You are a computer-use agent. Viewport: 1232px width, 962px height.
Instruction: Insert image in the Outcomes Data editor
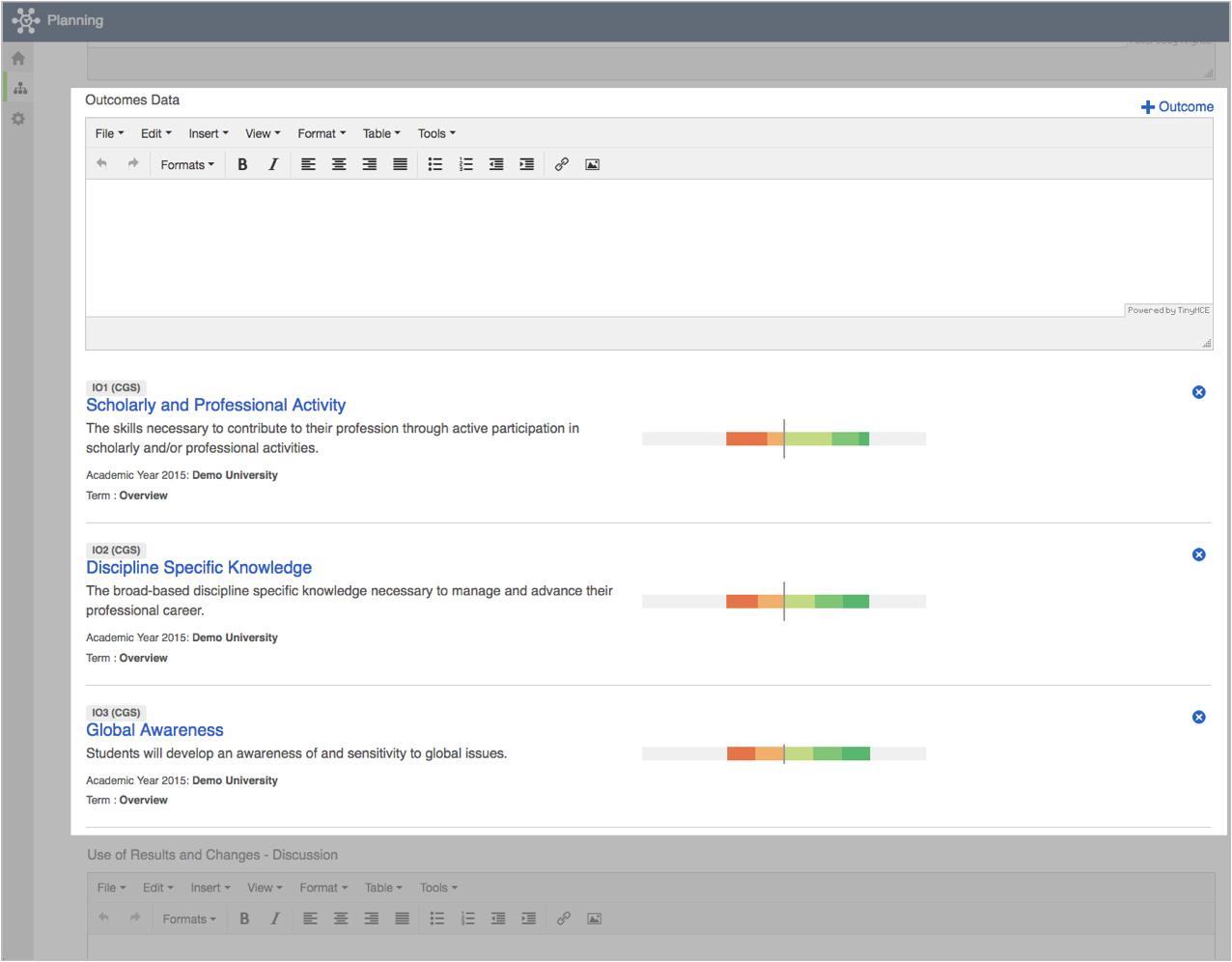click(593, 164)
